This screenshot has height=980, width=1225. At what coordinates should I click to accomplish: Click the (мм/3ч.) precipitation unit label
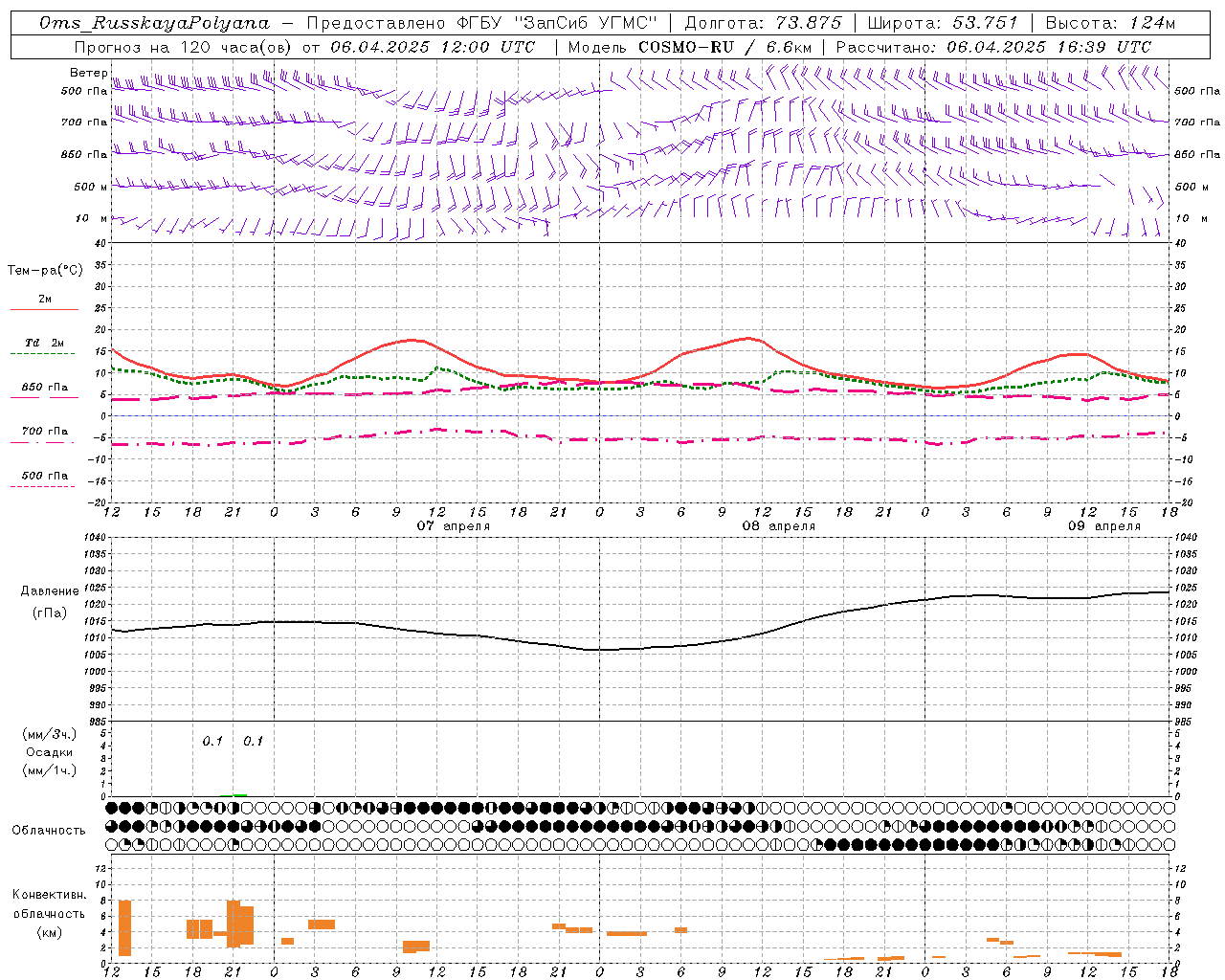[x=50, y=734]
